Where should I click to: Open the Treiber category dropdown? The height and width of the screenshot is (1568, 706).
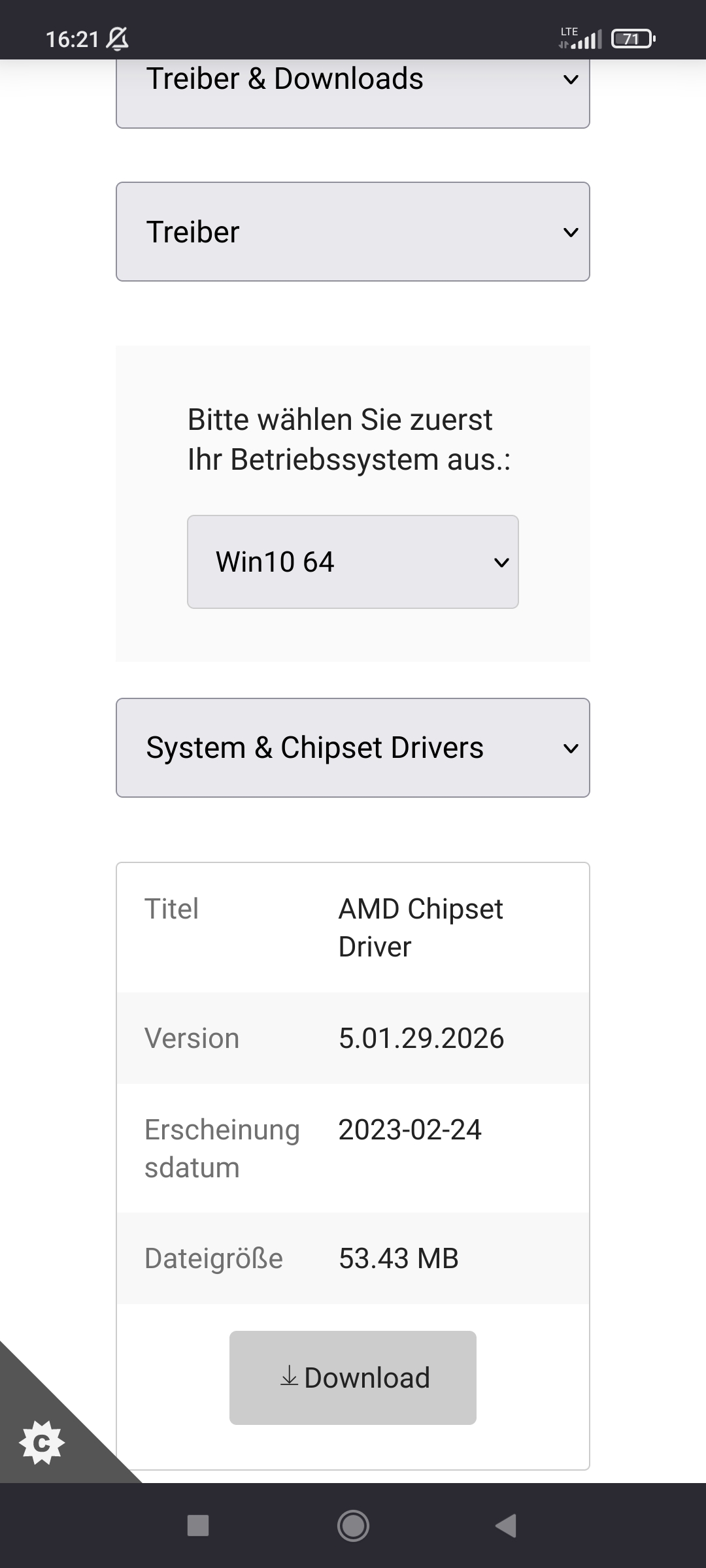point(353,232)
